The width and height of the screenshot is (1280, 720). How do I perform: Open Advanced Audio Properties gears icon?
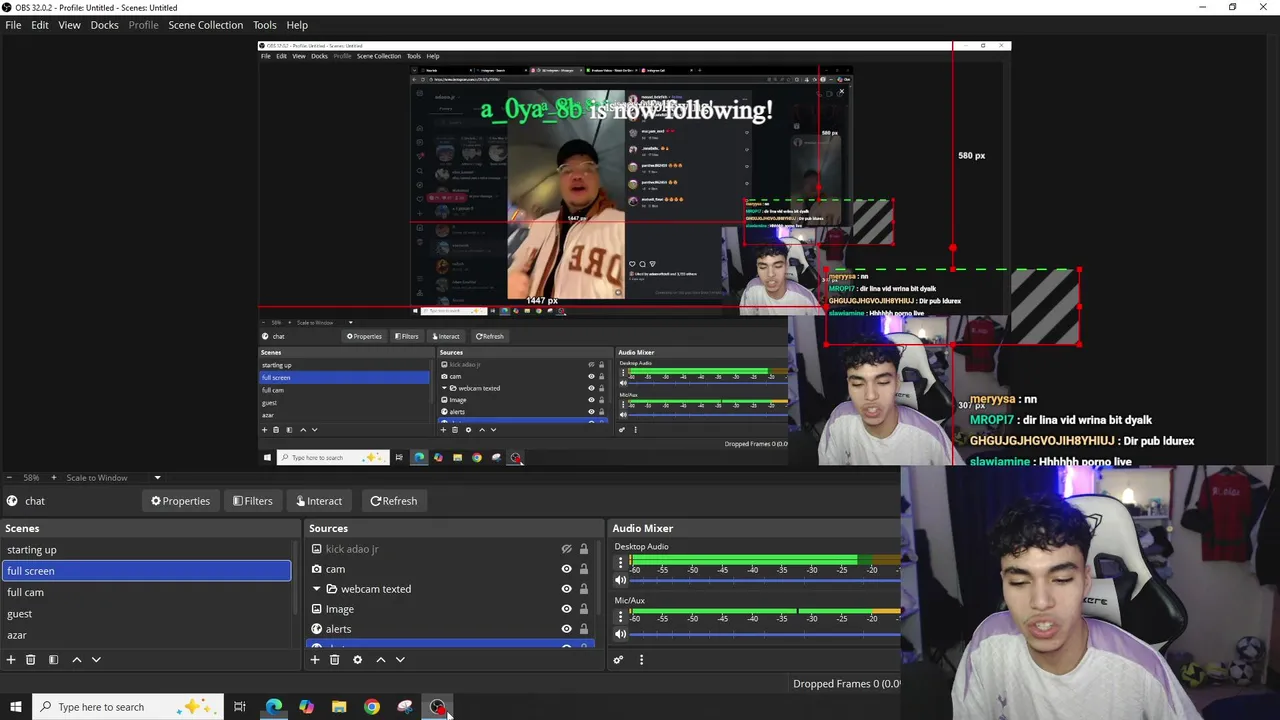coord(618,660)
